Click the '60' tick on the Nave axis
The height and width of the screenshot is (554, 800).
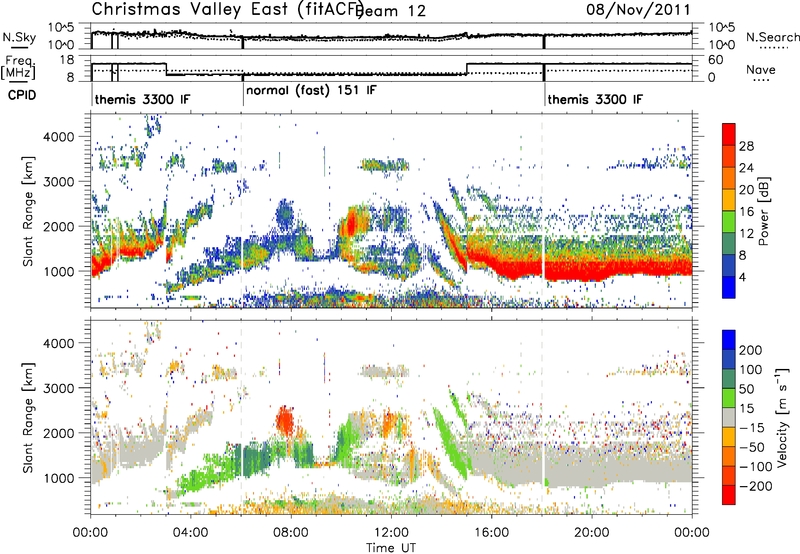(716, 60)
